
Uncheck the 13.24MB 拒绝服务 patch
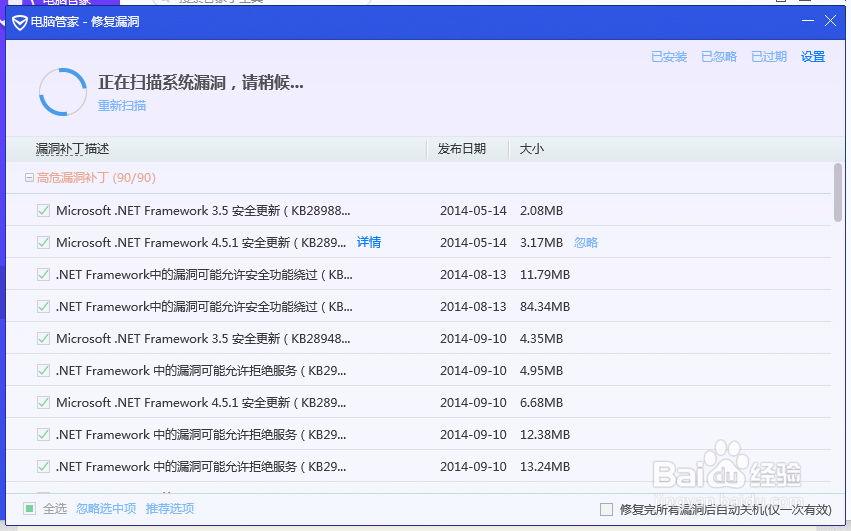43,467
